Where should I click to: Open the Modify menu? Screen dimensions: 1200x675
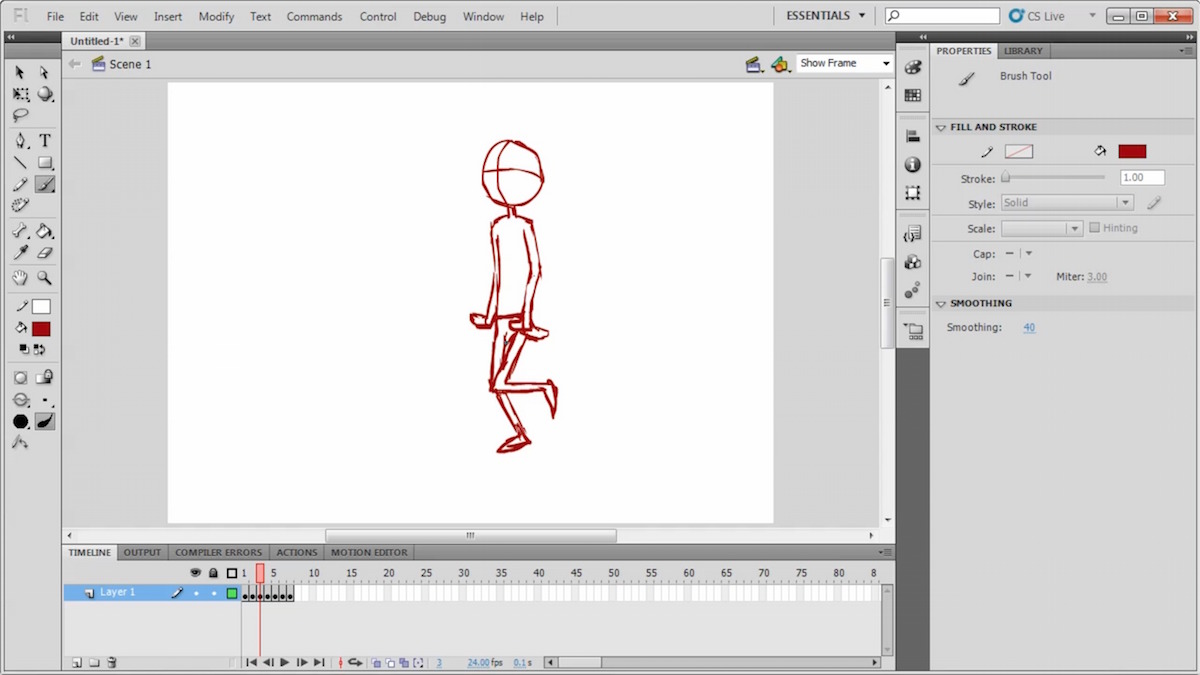[x=216, y=17]
